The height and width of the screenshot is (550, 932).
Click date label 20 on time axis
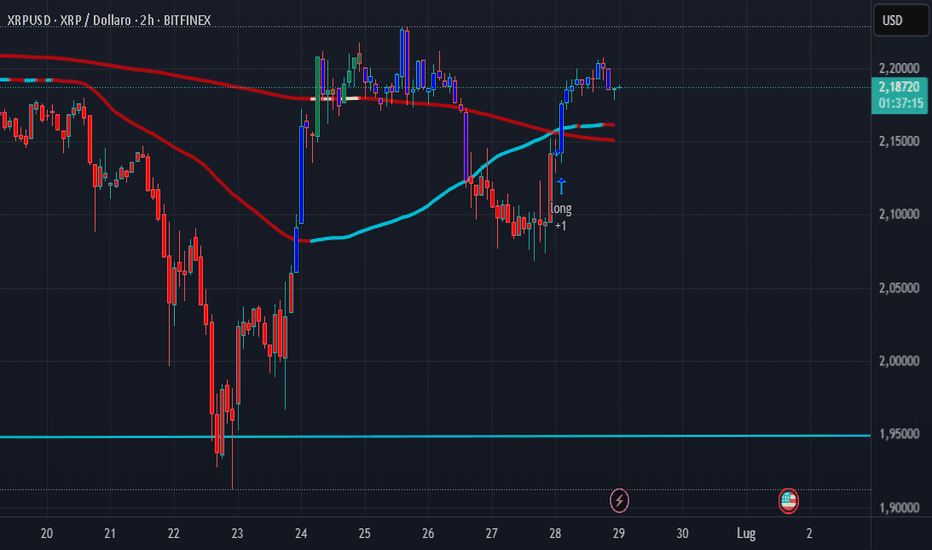click(x=47, y=533)
